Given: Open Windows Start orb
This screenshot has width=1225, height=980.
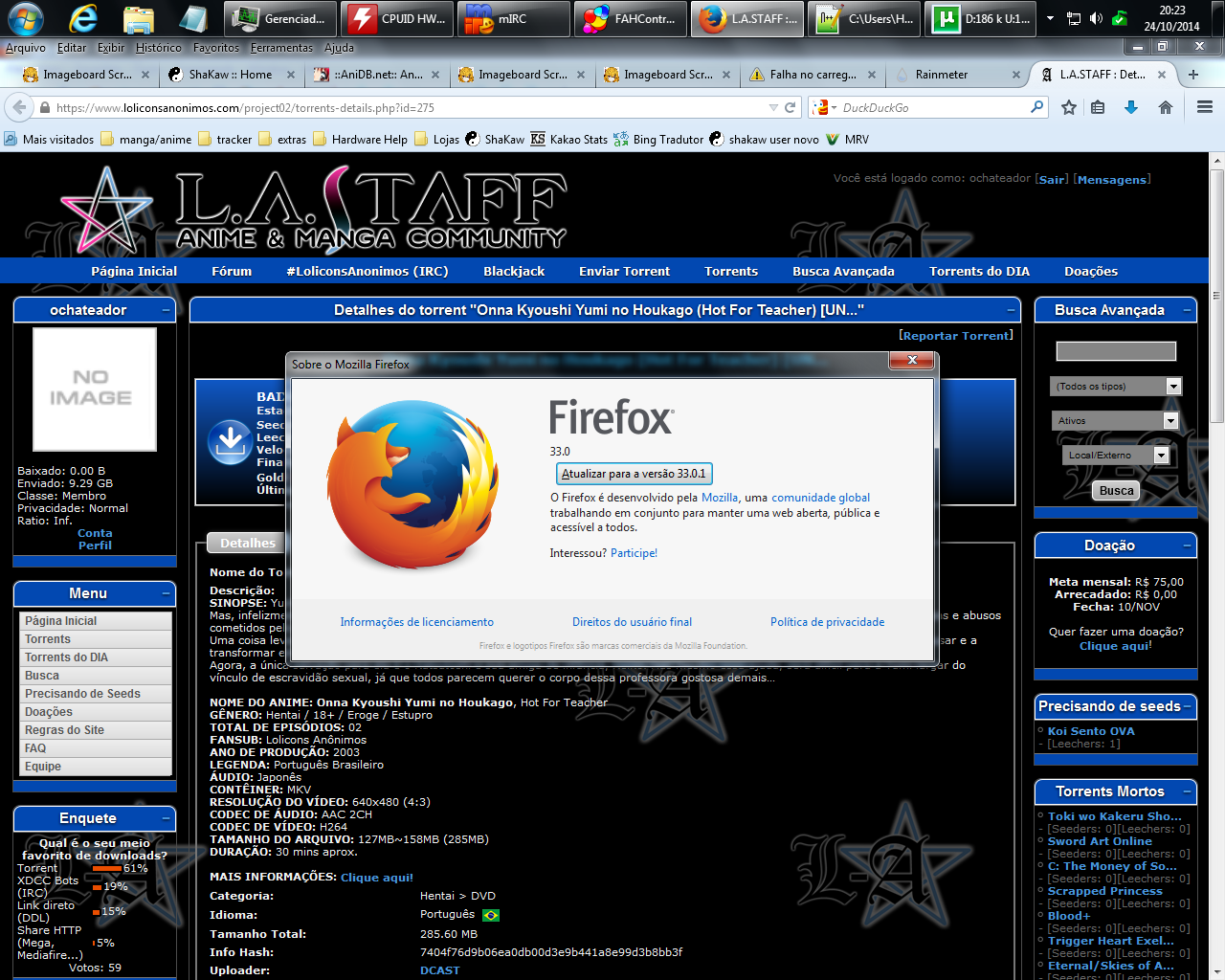Looking at the screenshot, I should pyautogui.click(x=26, y=18).
